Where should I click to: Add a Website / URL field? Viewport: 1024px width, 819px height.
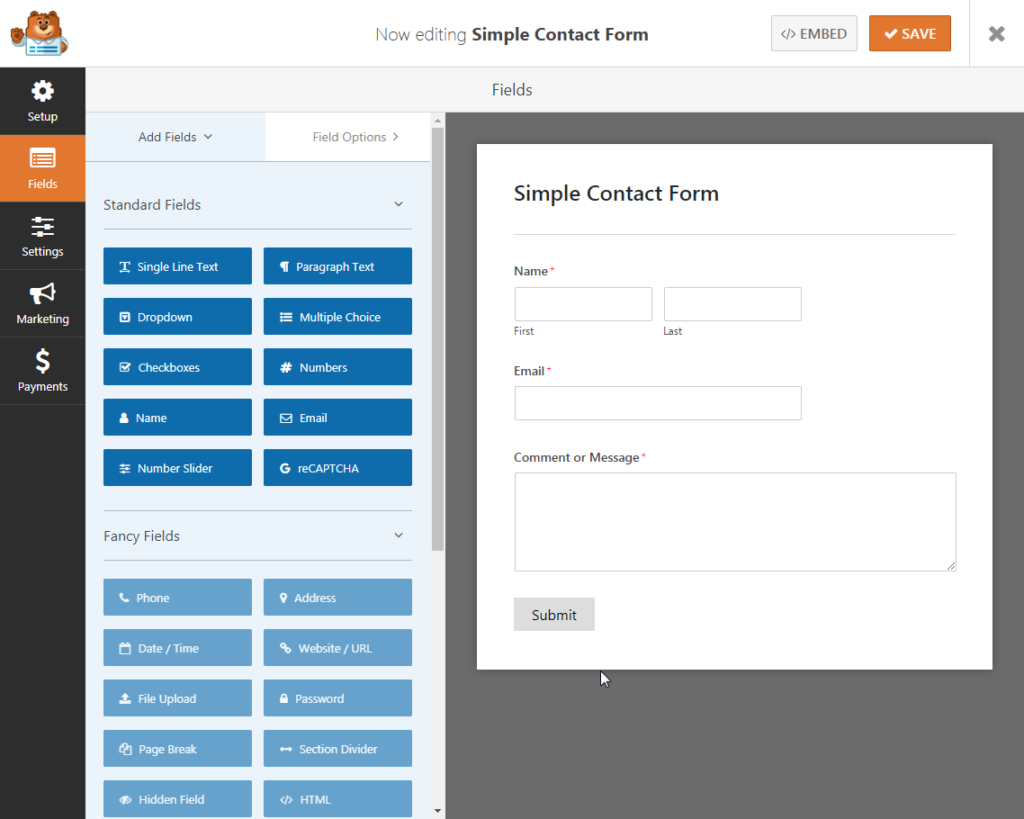click(x=338, y=647)
